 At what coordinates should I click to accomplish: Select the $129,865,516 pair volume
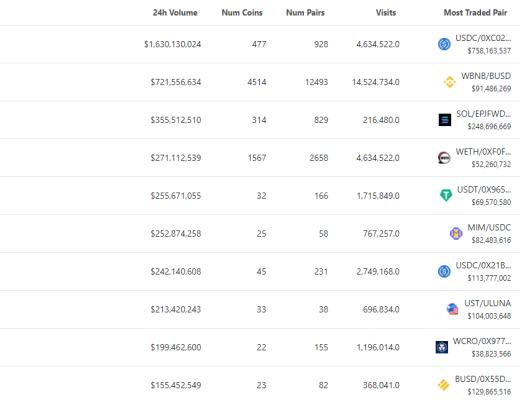click(x=489, y=392)
